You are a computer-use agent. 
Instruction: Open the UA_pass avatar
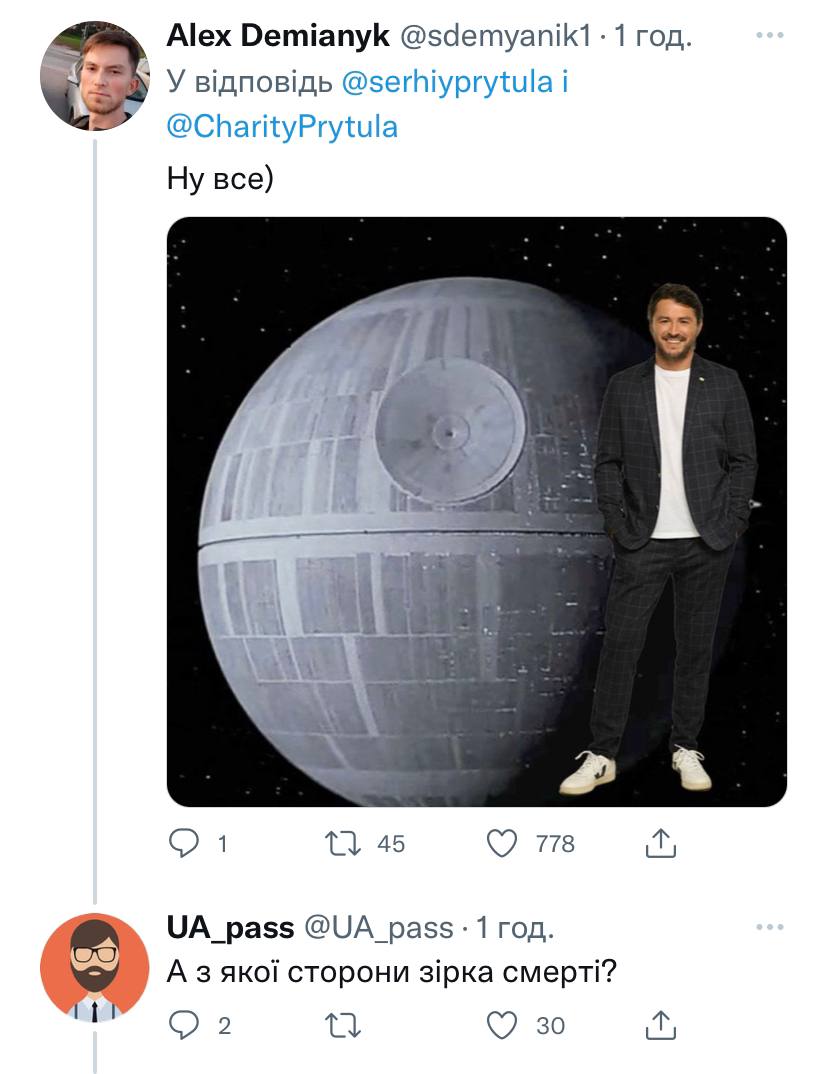tap(94, 967)
